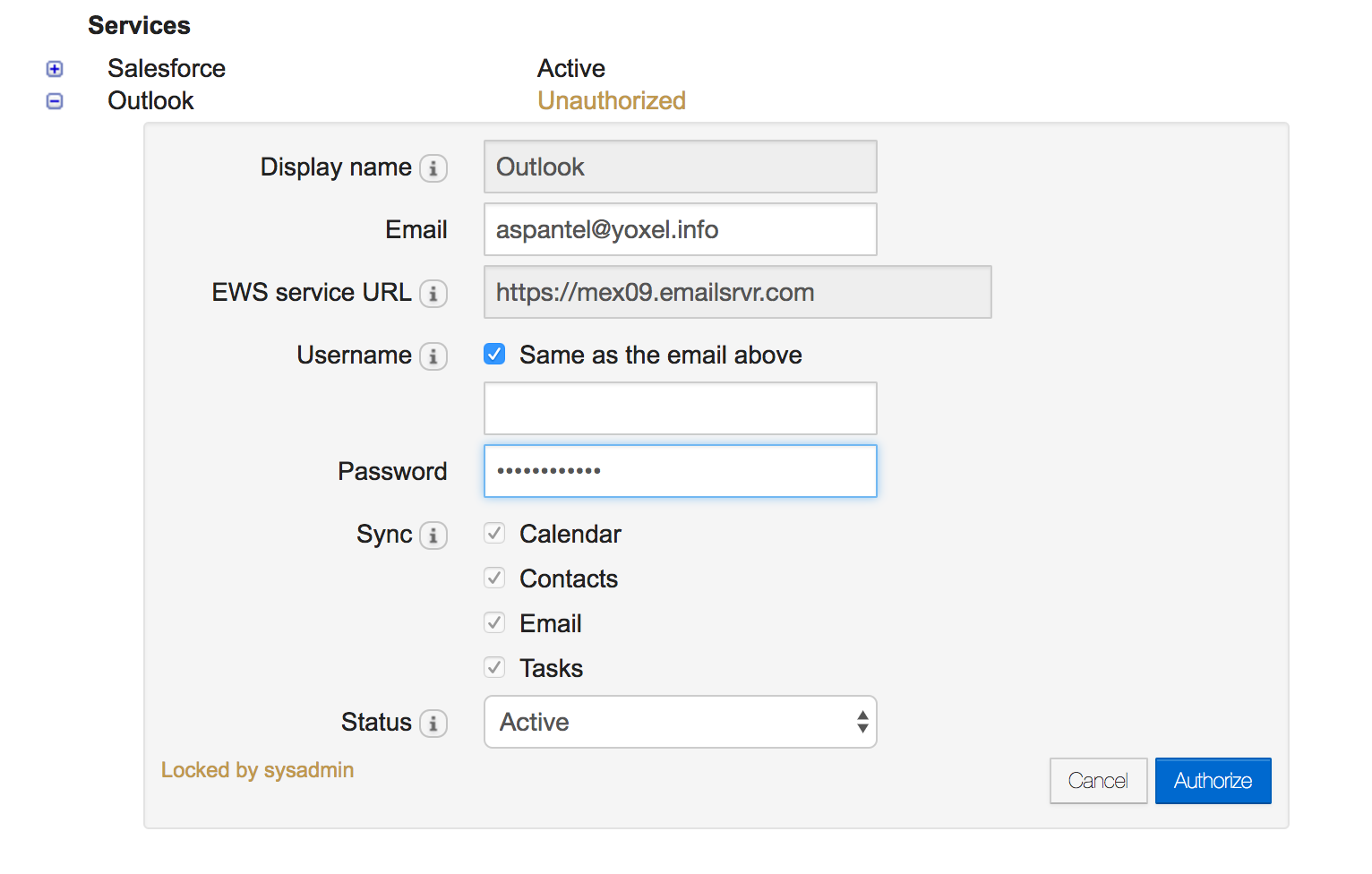Click the Username info icon
This screenshot has height=874, width=1372.
click(433, 356)
